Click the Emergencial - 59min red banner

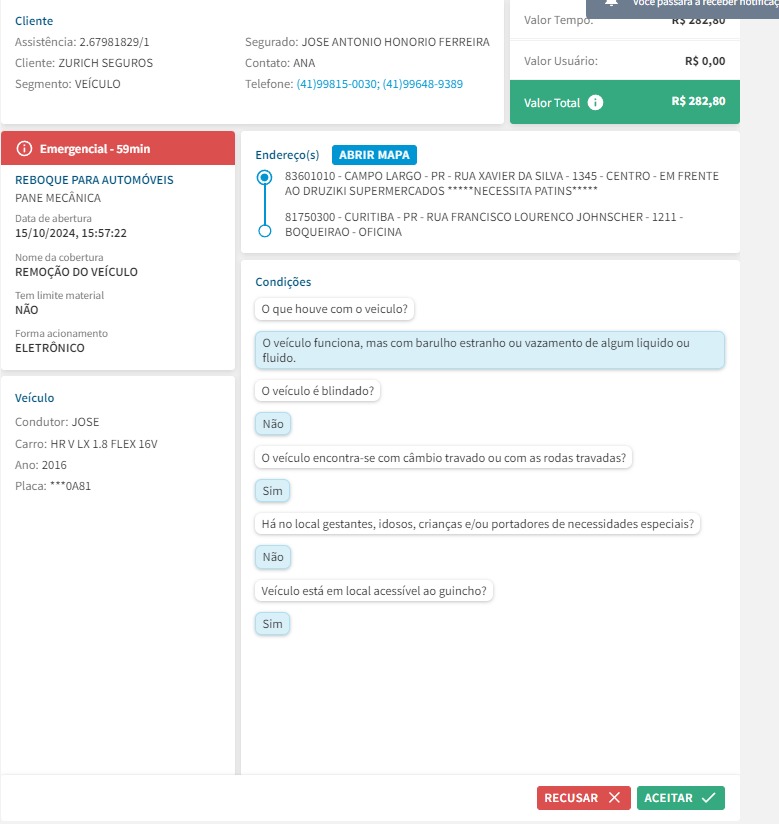pos(118,149)
